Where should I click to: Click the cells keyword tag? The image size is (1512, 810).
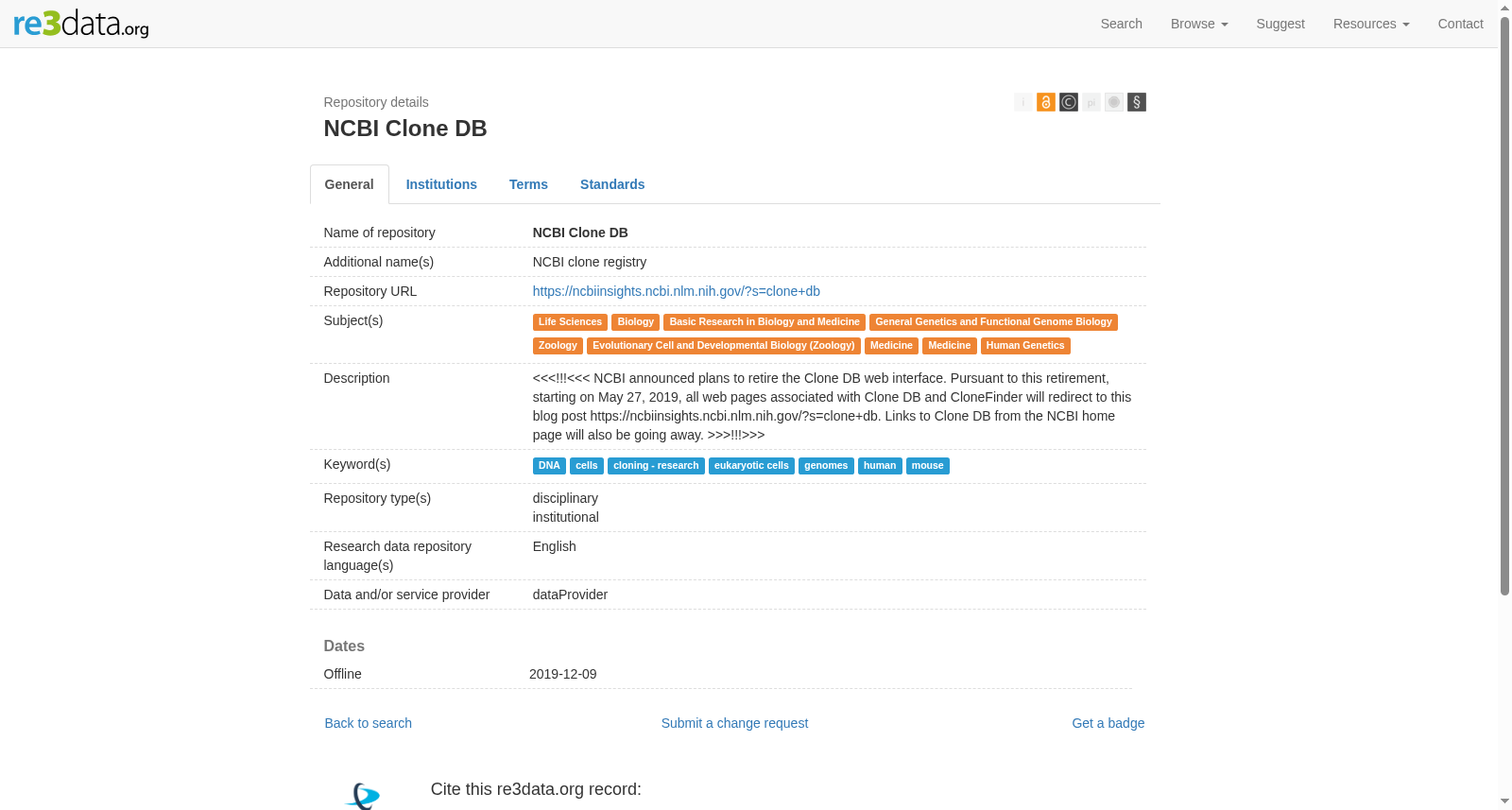[x=587, y=466]
